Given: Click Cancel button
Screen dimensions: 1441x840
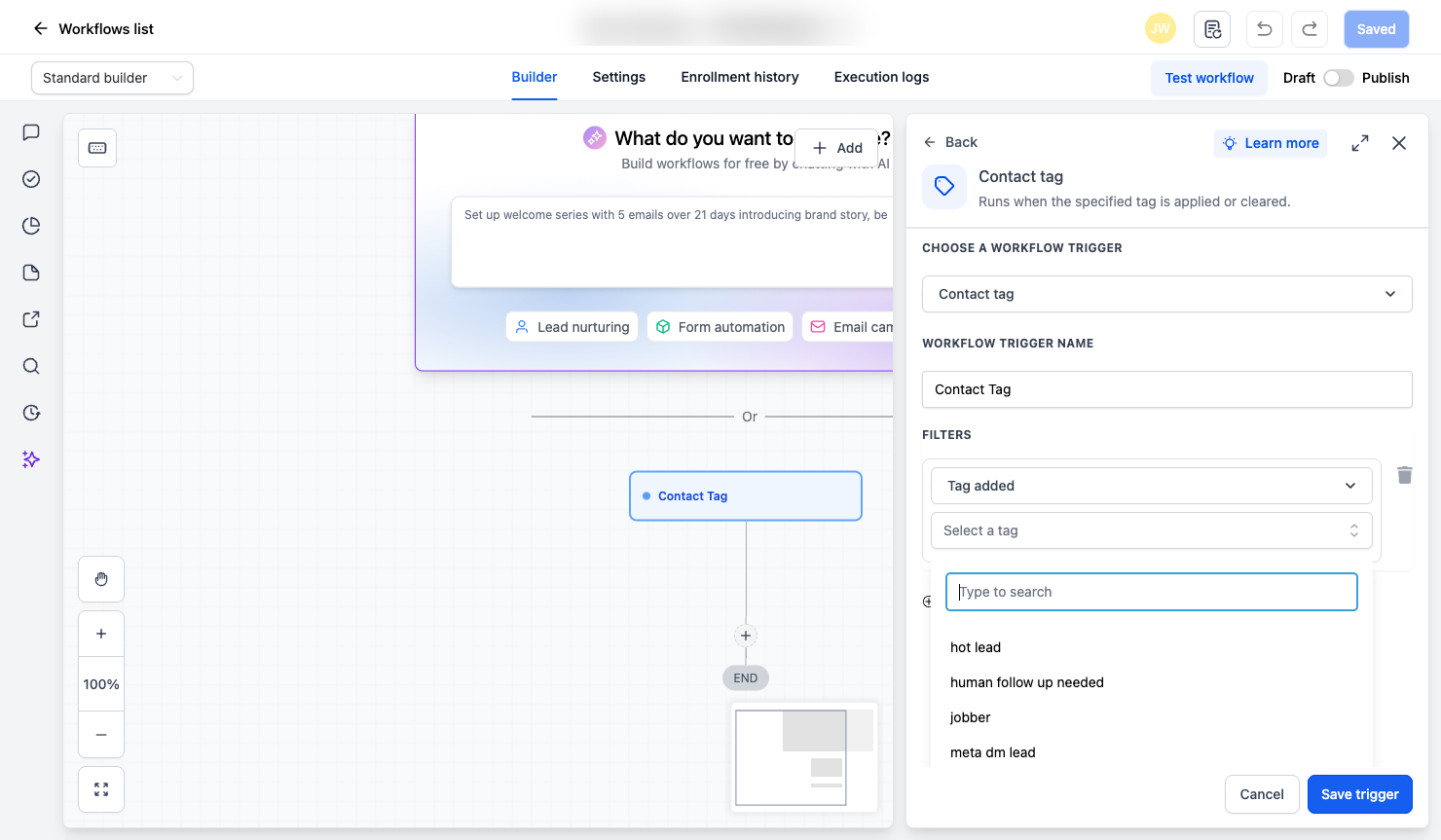Looking at the screenshot, I should (1262, 794).
